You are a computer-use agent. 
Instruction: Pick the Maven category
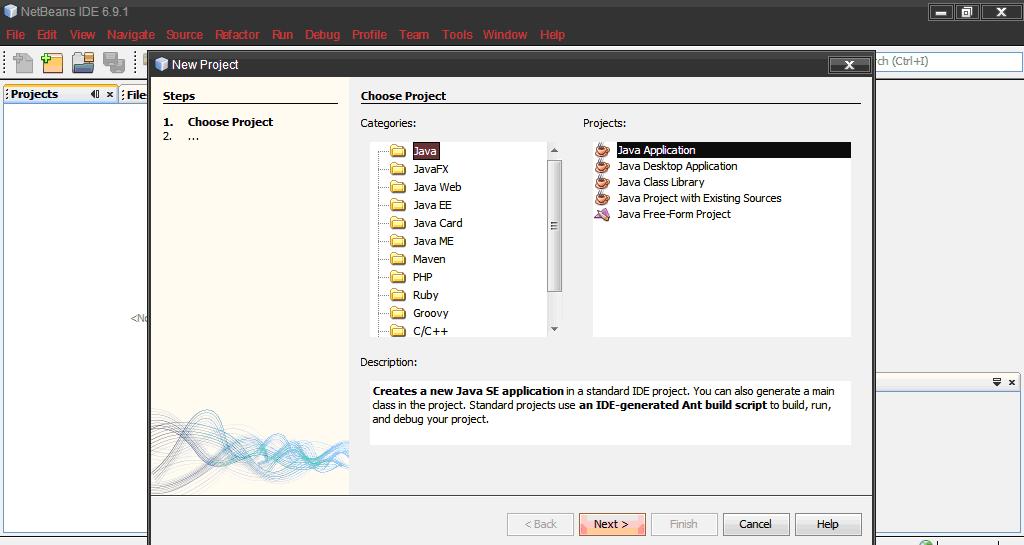point(429,259)
